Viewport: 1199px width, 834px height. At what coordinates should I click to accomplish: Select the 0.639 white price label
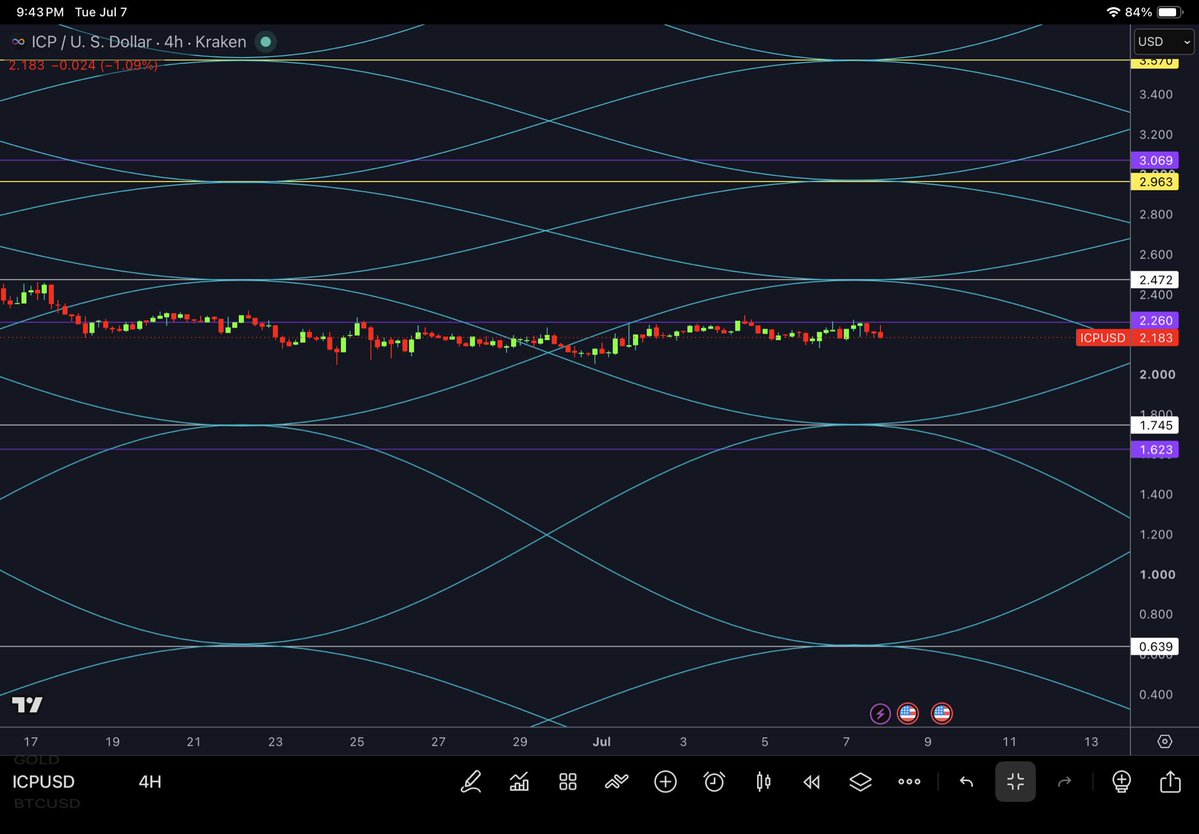tap(1155, 647)
